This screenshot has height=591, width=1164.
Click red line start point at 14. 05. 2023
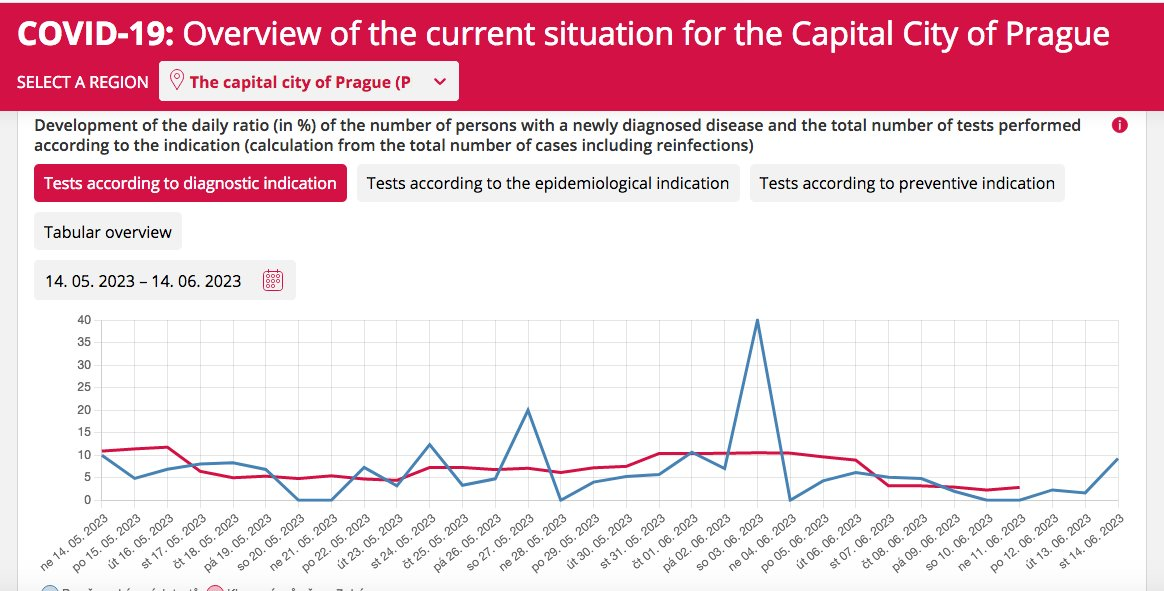[103, 451]
